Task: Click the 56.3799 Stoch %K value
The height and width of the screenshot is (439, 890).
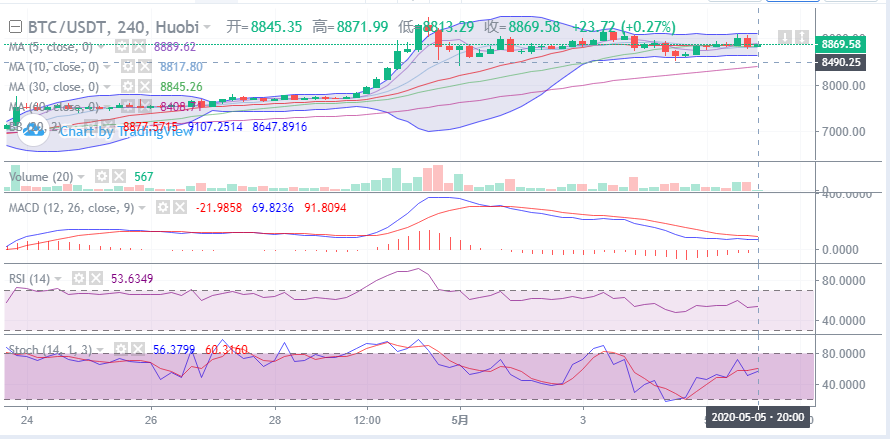Action: pyautogui.click(x=175, y=349)
